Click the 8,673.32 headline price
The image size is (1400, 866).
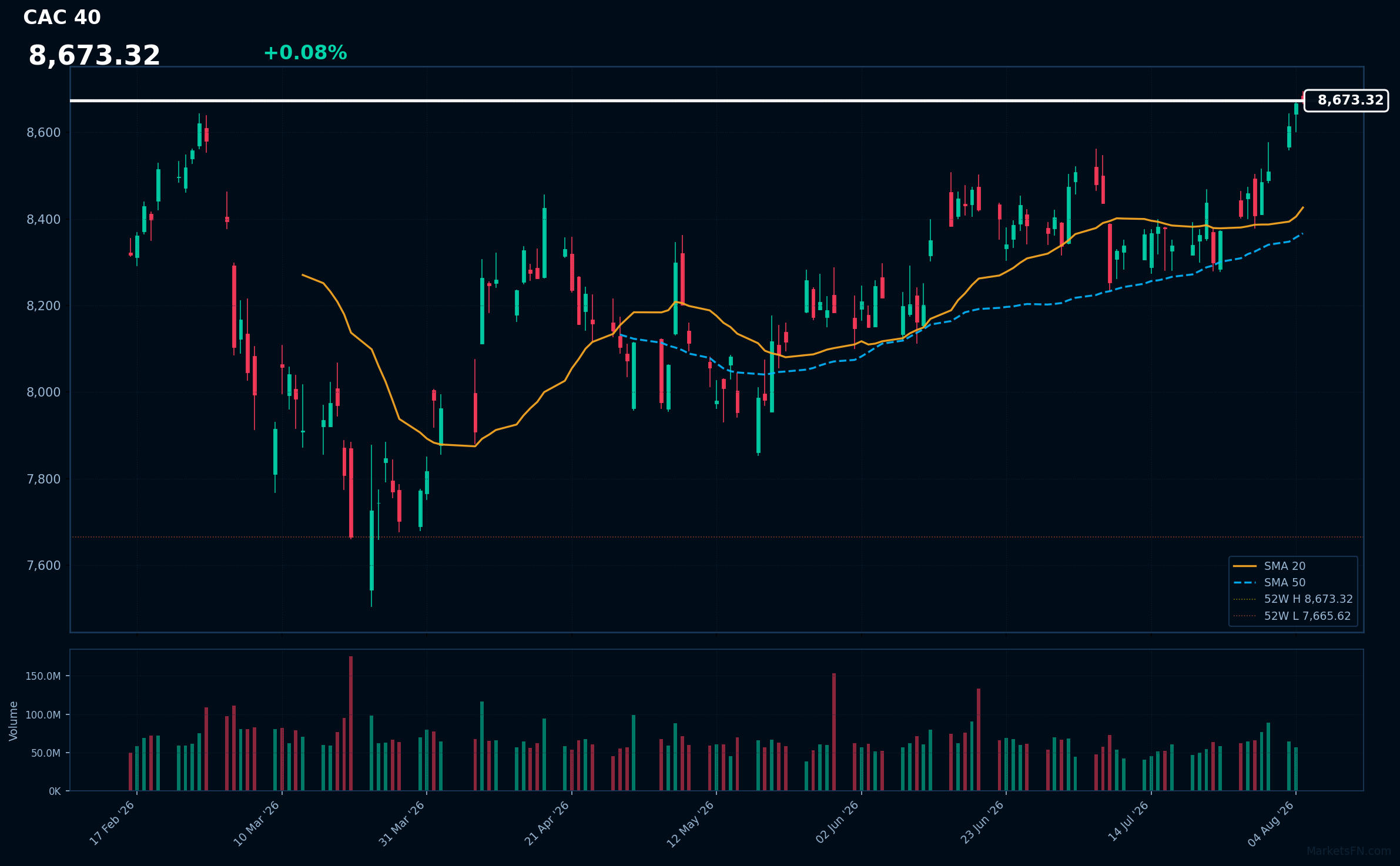click(94, 56)
